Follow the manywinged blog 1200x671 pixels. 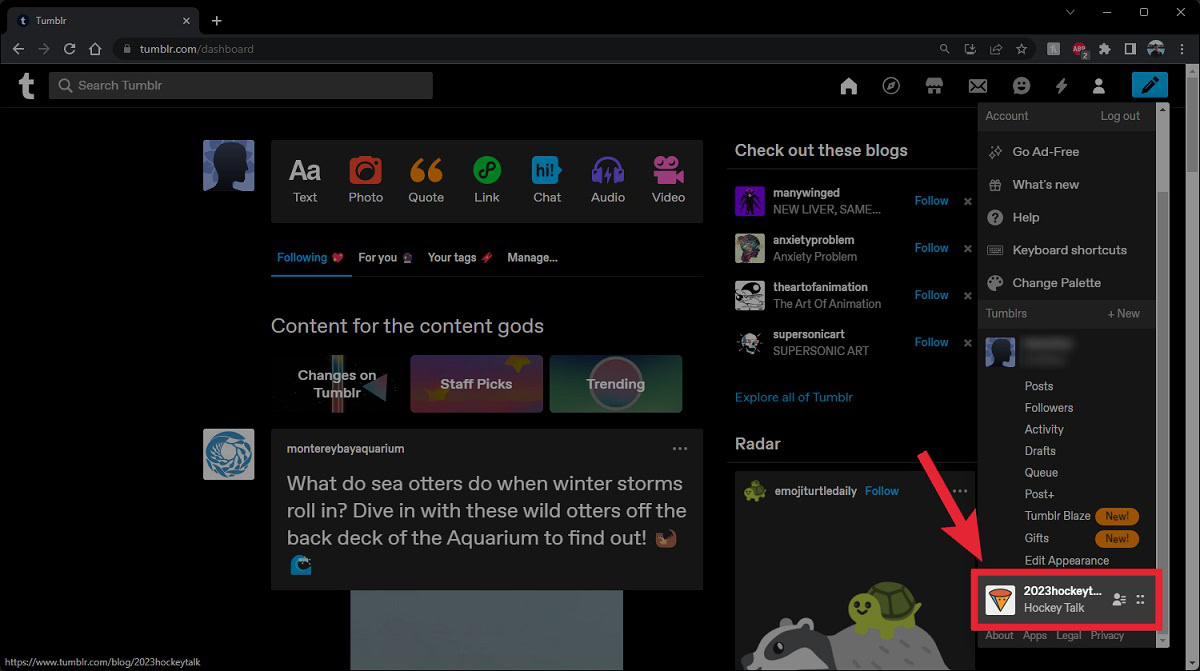931,201
